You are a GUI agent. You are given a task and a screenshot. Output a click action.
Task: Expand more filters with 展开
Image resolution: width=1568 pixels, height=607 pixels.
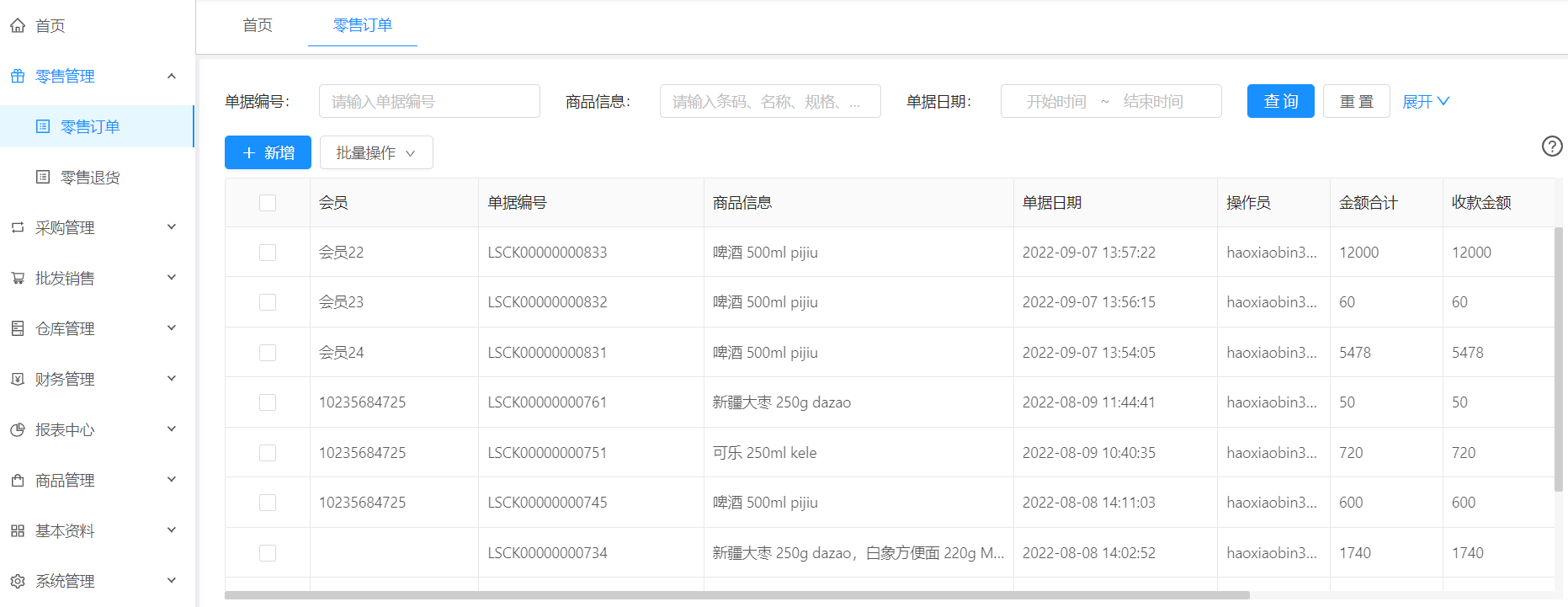[x=1426, y=102]
